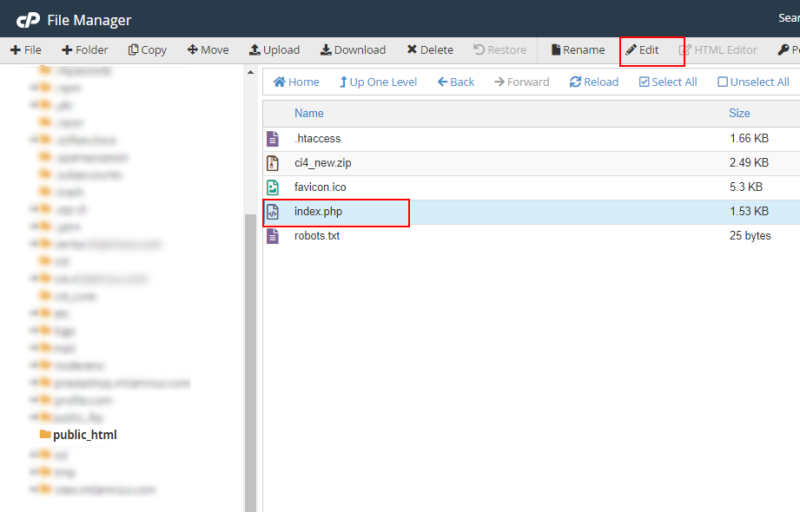Sort files by Name column header
Screen dimensions: 800x512
pos(309,114)
